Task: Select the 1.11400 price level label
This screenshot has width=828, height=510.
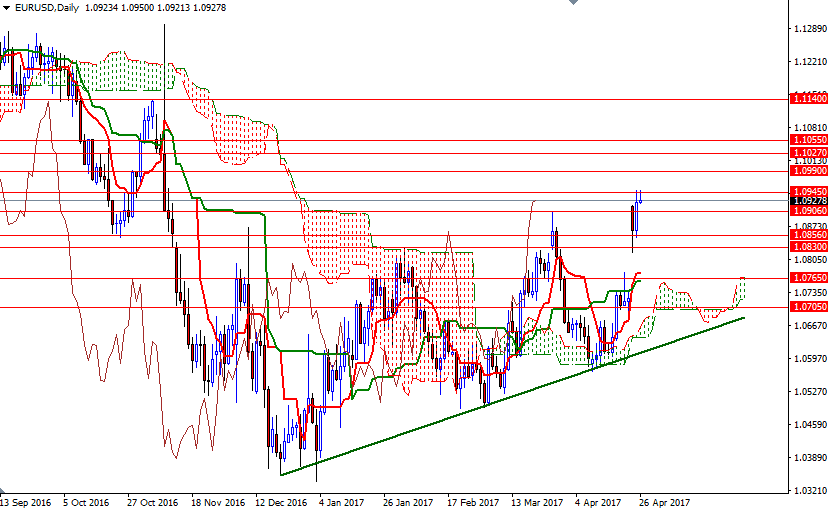Action: point(808,99)
